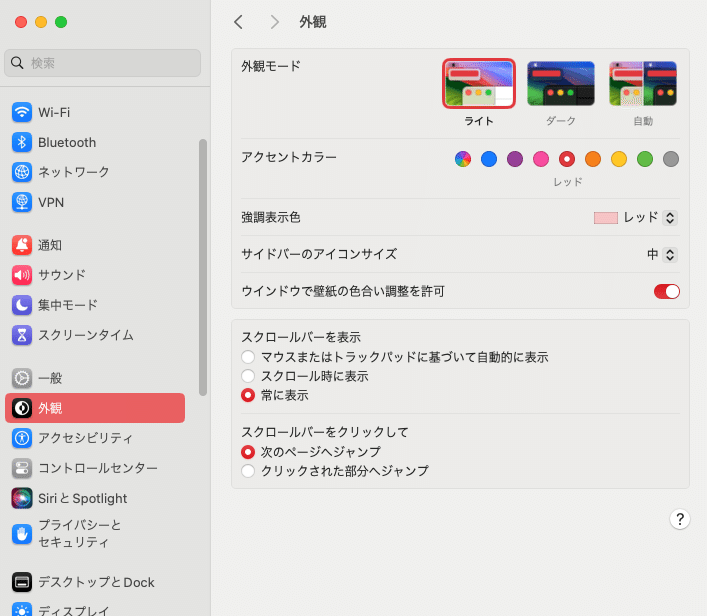Click the sidebar vertical scrollbar
This screenshot has width=707, height=616.
[x=203, y=267]
